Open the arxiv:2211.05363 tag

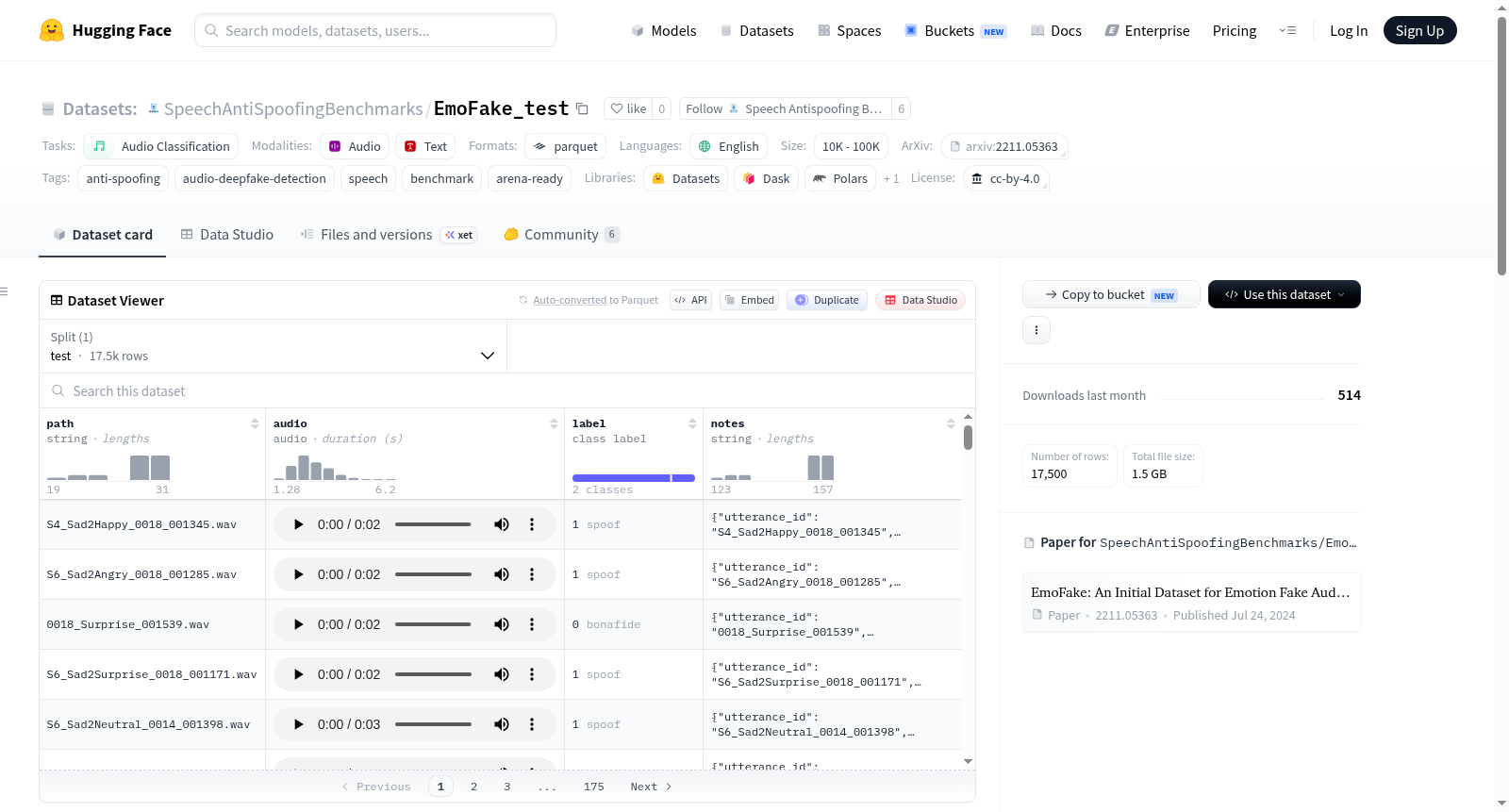1004,146
